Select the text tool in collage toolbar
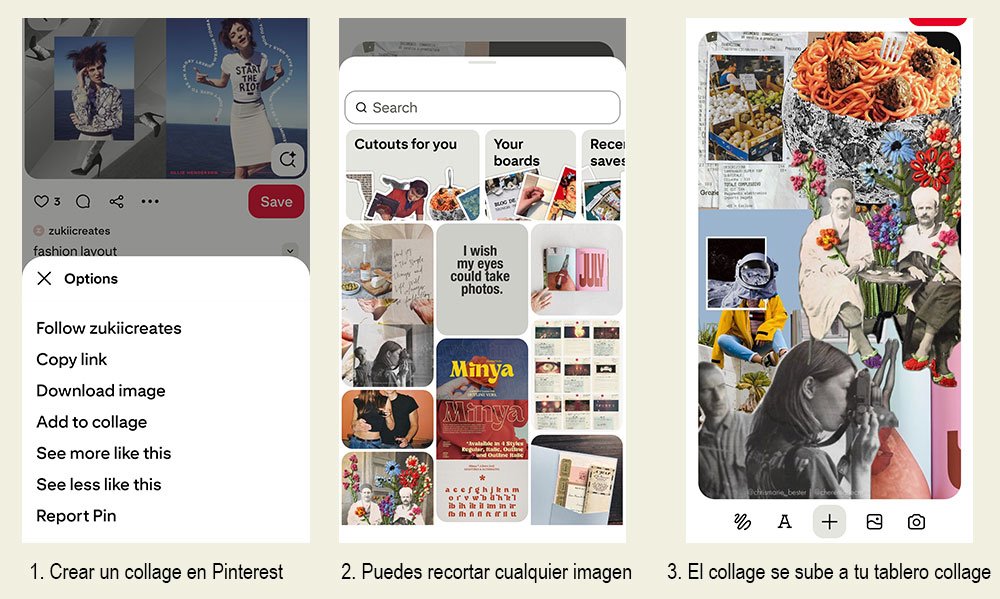Viewport: 1000px width, 599px height. pyautogui.click(x=785, y=522)
